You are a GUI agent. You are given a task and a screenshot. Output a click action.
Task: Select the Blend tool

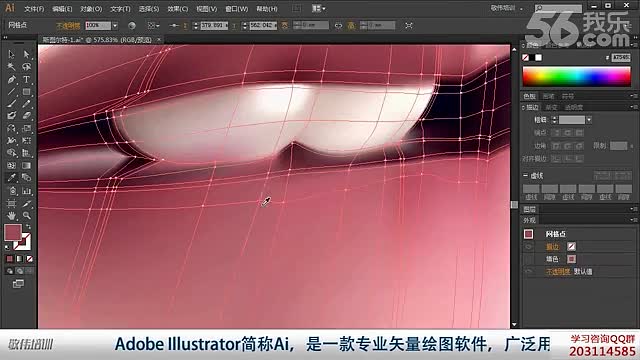coord(27,178)
